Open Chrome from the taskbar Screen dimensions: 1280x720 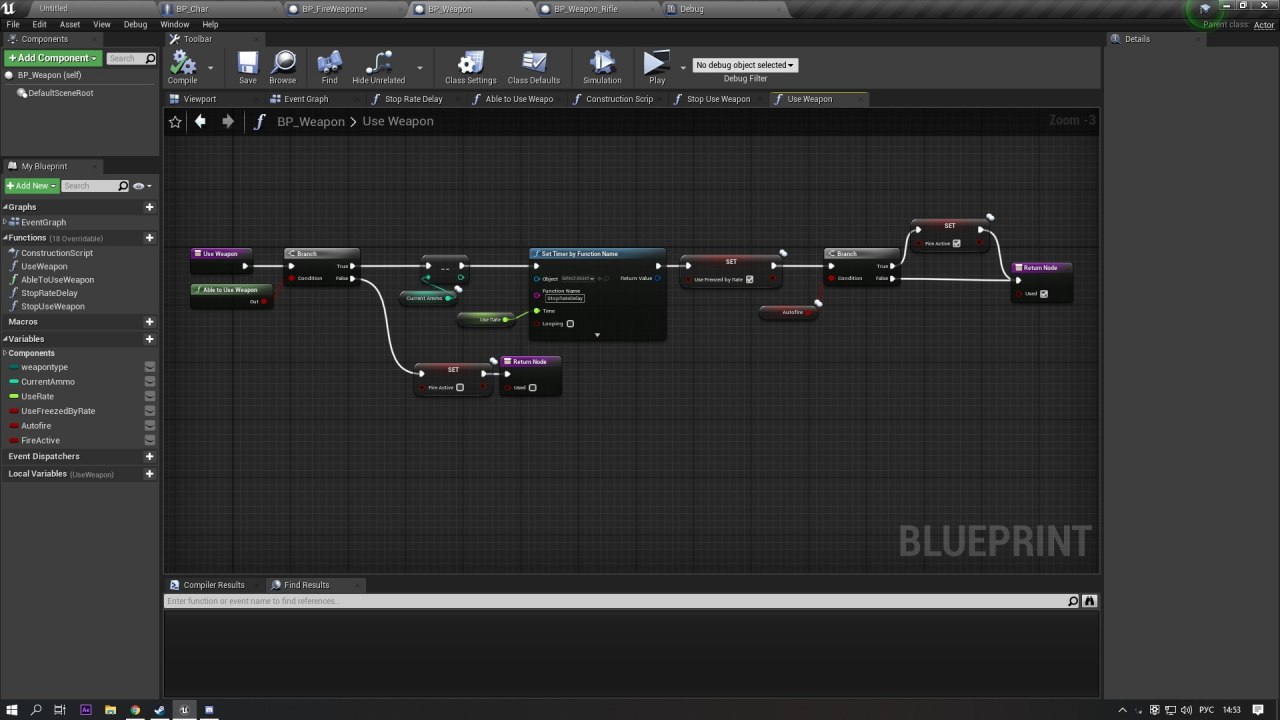coord(135,710)
